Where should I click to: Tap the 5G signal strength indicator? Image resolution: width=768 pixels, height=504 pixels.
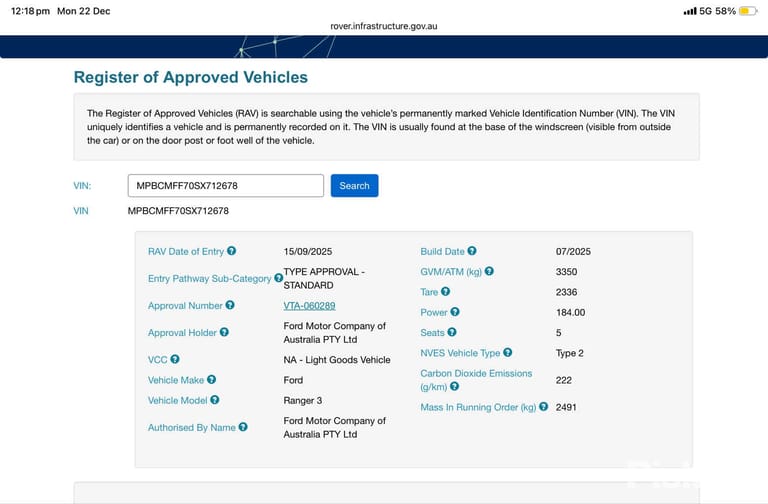[690, 11]
